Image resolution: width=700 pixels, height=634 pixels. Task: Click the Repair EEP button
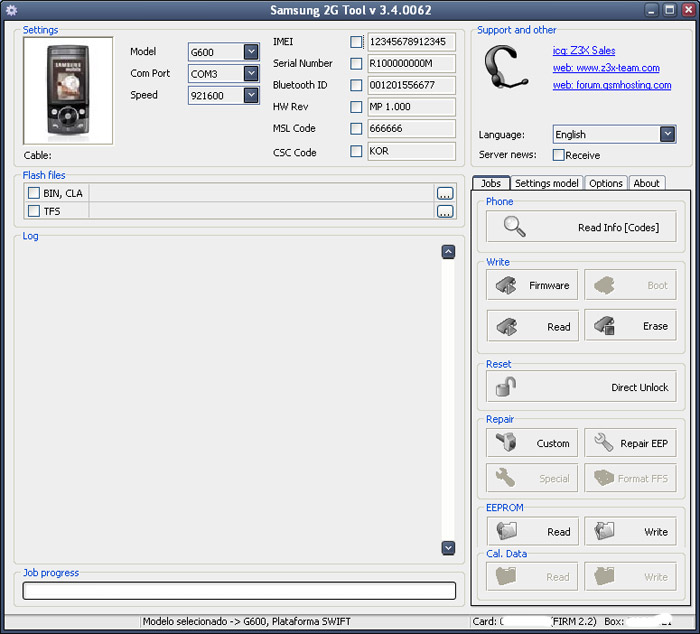point(630,443)
